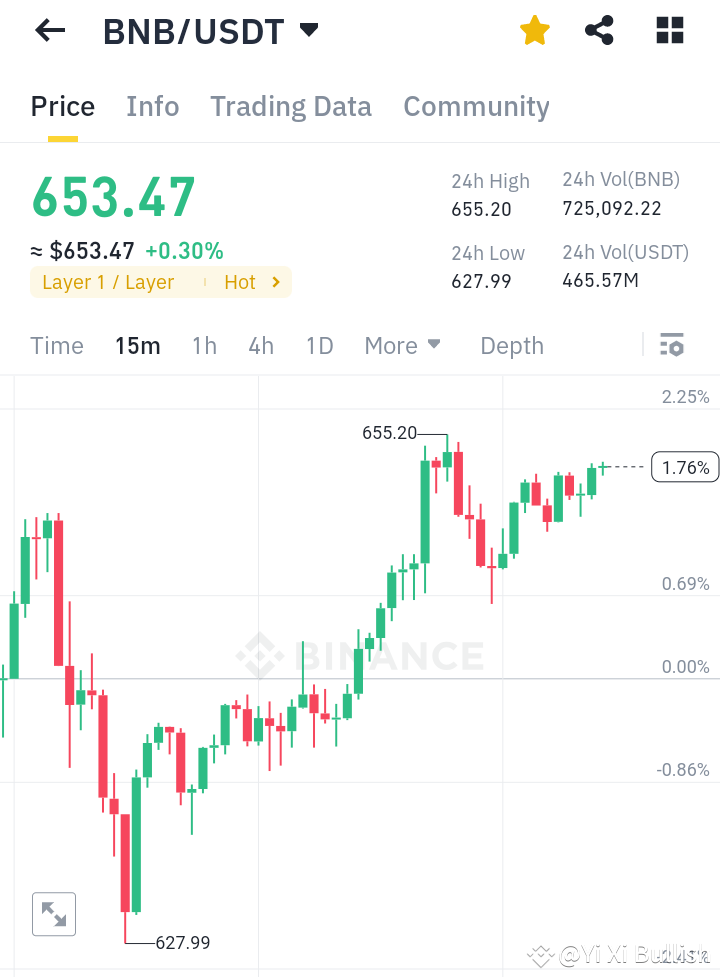Viewport: 720px width, 977px height.
Task: Expand chart to fullscreen via corner icon
Action: pos(54,913)
